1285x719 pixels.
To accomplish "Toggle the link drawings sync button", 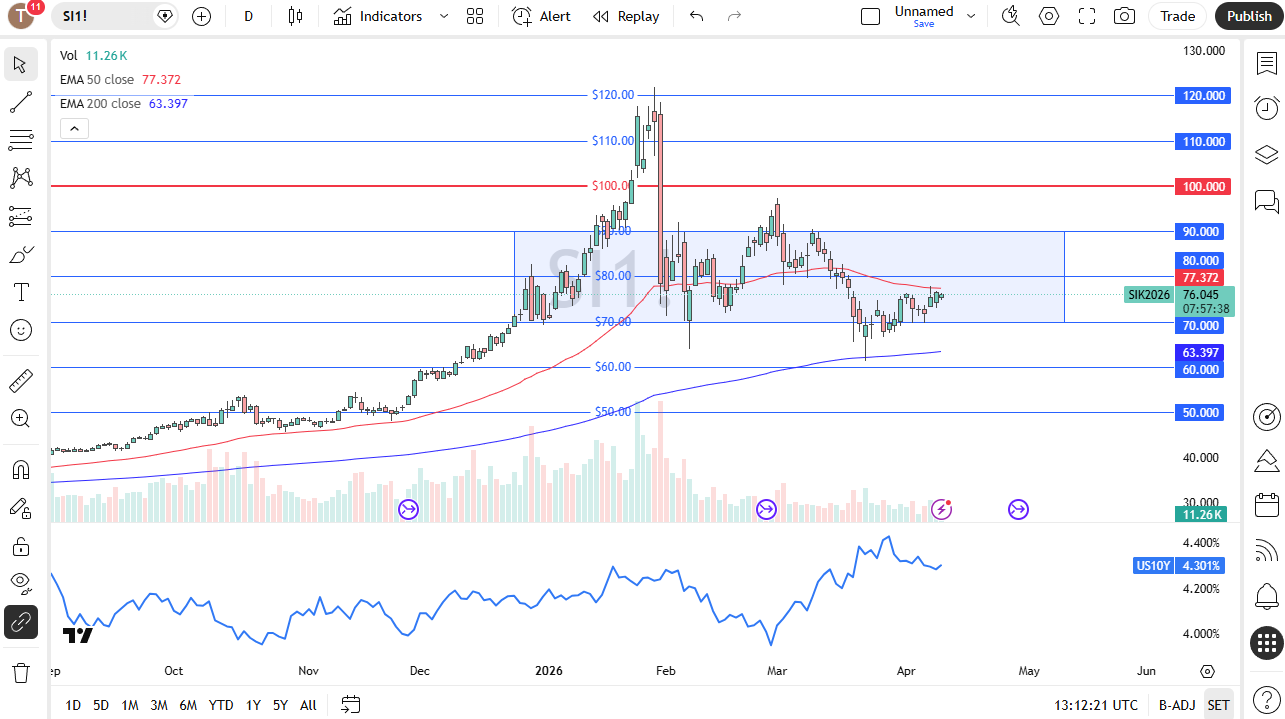I will tap(21, 622).
